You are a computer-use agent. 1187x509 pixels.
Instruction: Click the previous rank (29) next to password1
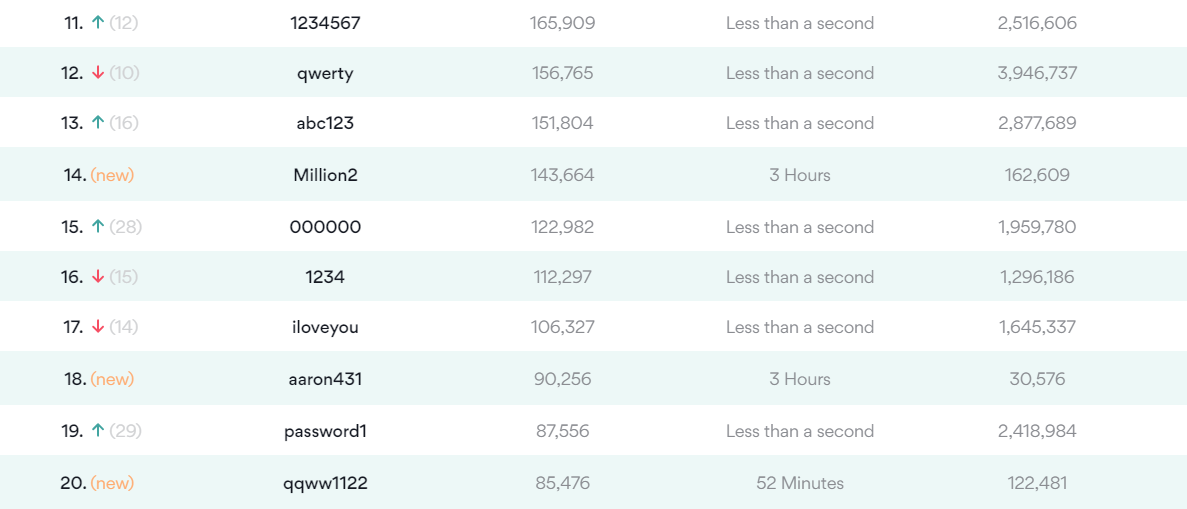pyautogui.click(x=126, y=431)
